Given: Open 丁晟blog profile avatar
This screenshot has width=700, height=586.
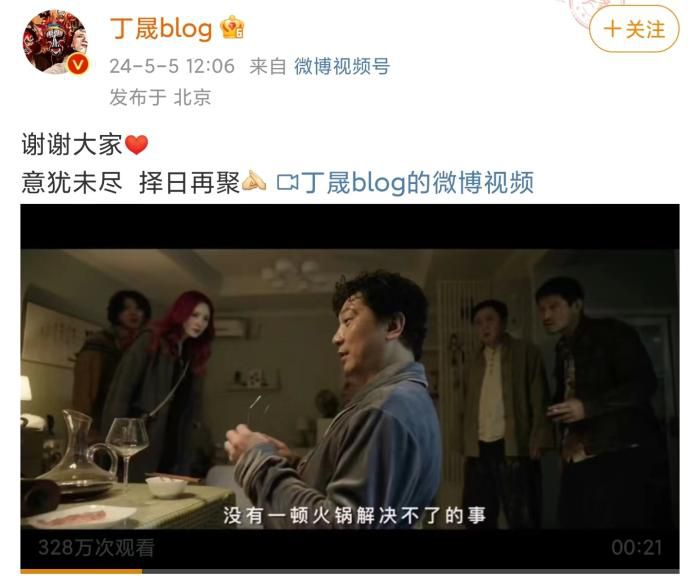Looking at the screenshot, I should (55, 42).
